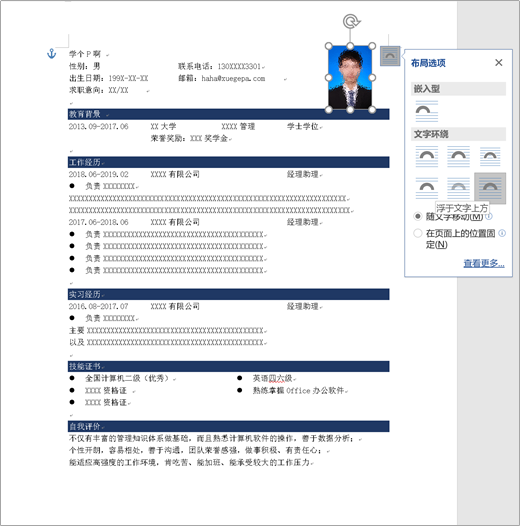520x526 pixels.
Task: Click the date 2017.06-2018.06
Action: click(98, 222)
